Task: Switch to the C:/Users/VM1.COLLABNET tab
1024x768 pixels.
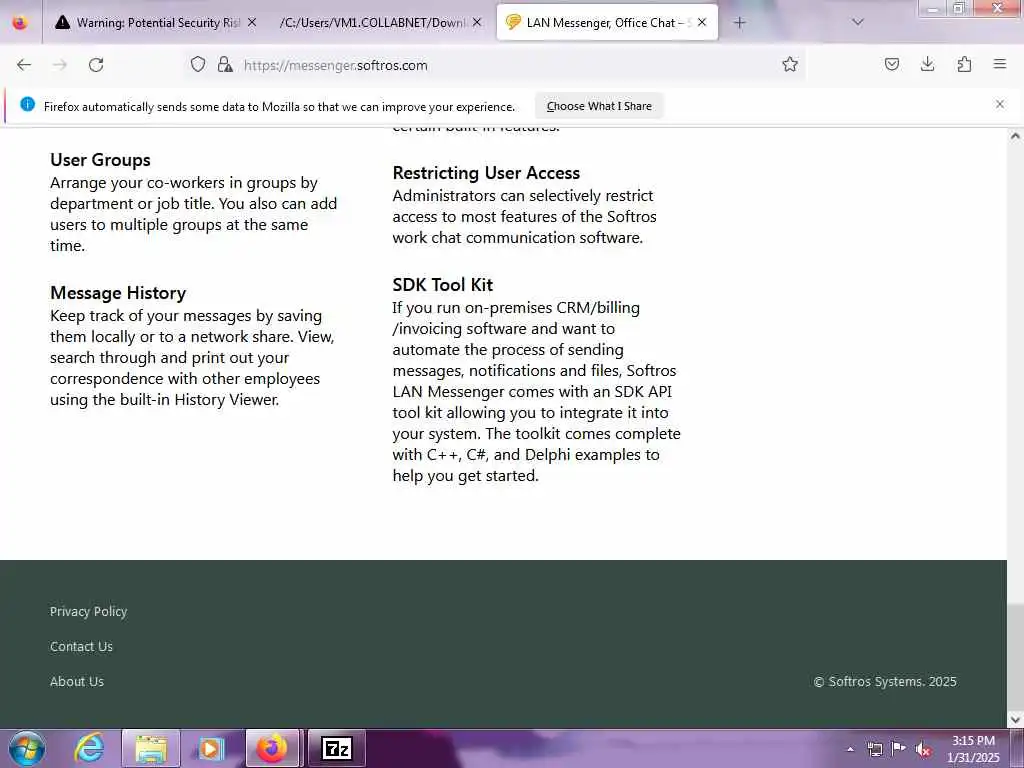Action: coord(381,23)
